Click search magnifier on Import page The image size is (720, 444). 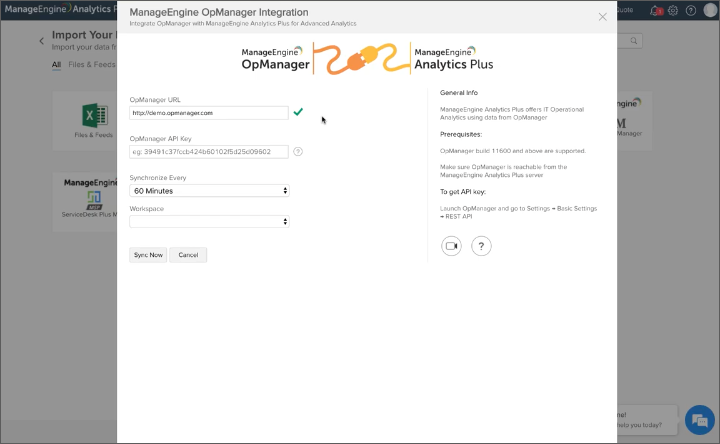point(634,41)
